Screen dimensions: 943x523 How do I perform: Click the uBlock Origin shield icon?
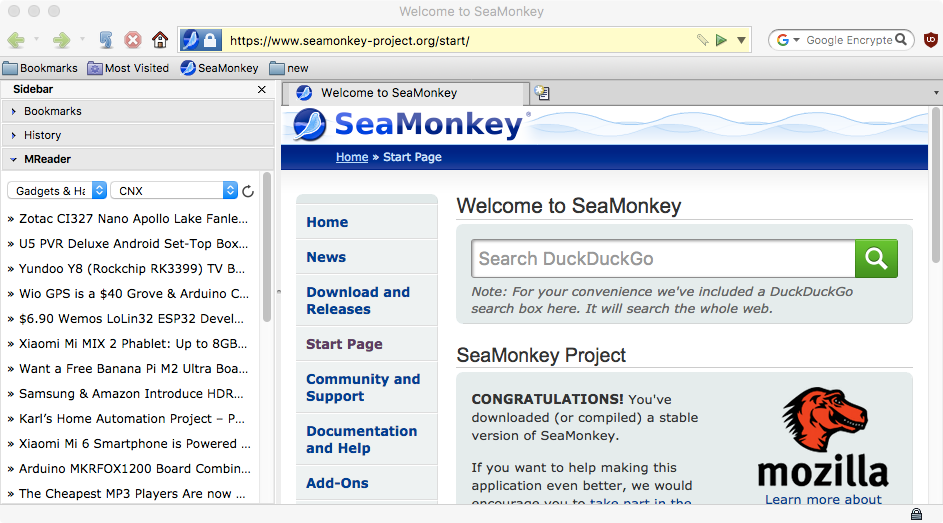pyautogui.click(x=930, y=40)
